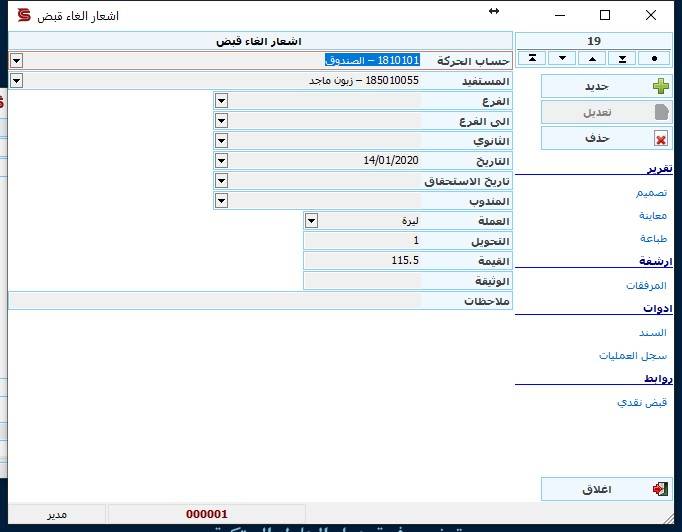Viewport: 682px width, 532px height.
Task: Open the معاينة preview link
Action: click(653, 215)
